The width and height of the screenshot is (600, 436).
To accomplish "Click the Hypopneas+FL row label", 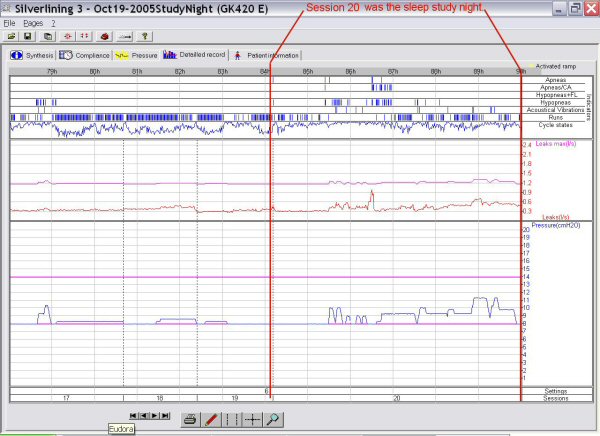I will tap(556, 95).
